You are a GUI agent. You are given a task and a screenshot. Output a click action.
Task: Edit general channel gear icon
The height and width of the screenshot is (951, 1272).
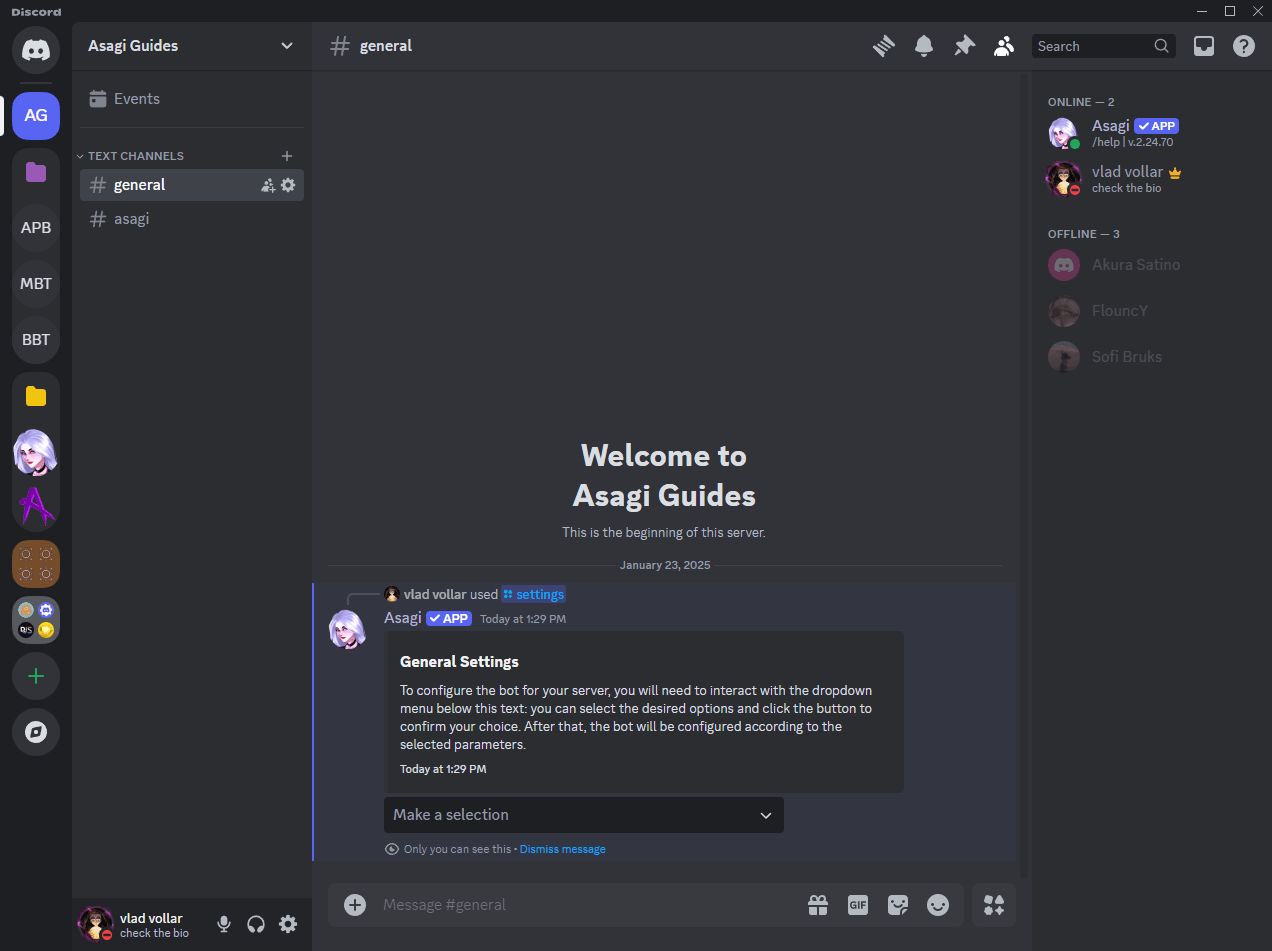tap(288, 185)
